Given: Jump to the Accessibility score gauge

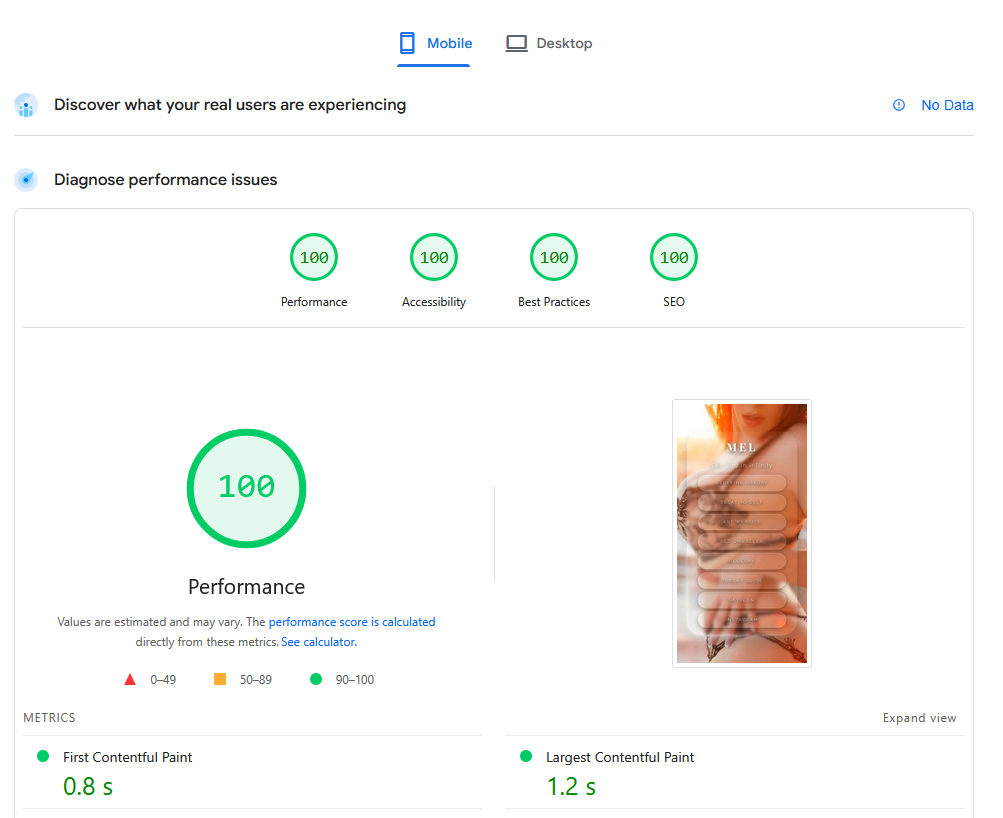Looking at the screenshot, I should coord(434,258).
